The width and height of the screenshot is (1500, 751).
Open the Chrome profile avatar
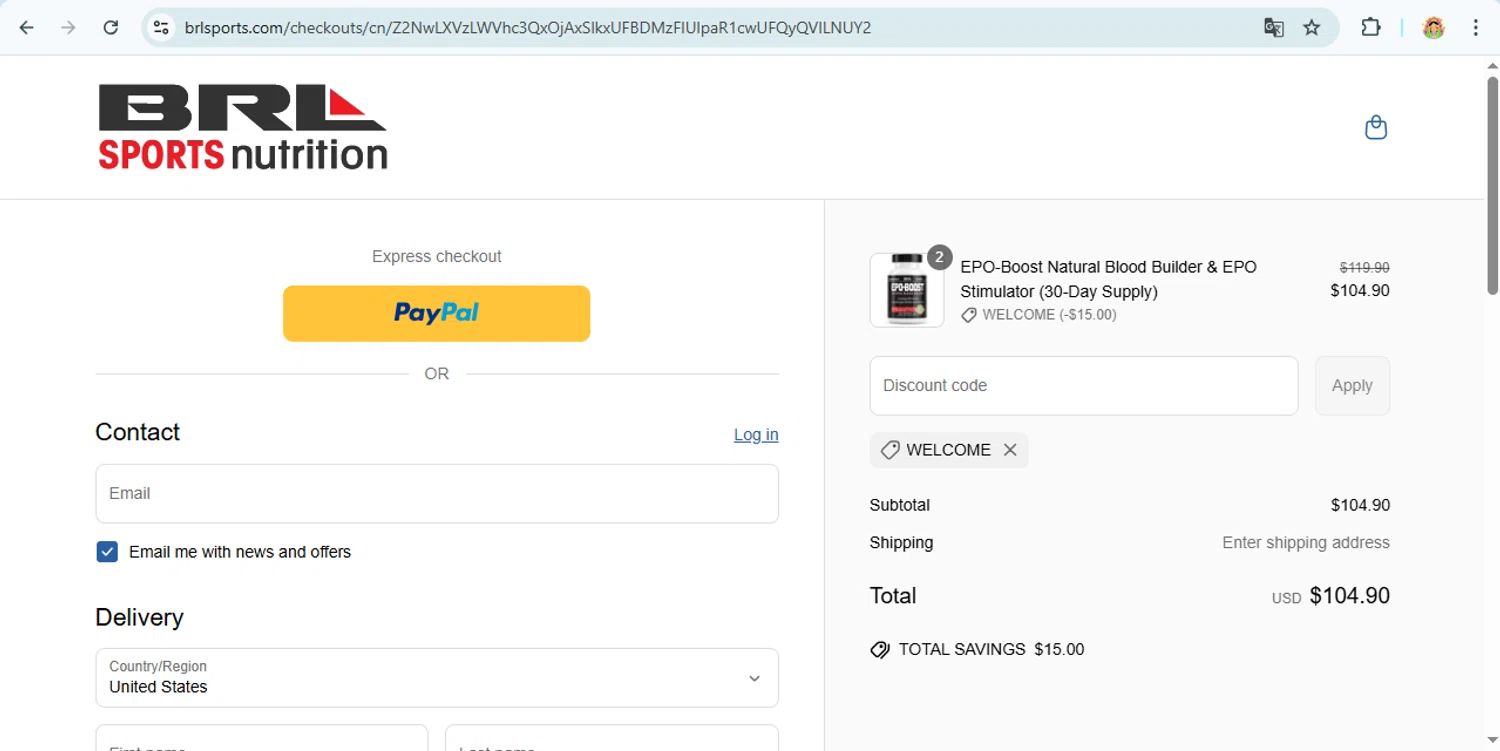pyautogui.click(x=1434, y=28)
